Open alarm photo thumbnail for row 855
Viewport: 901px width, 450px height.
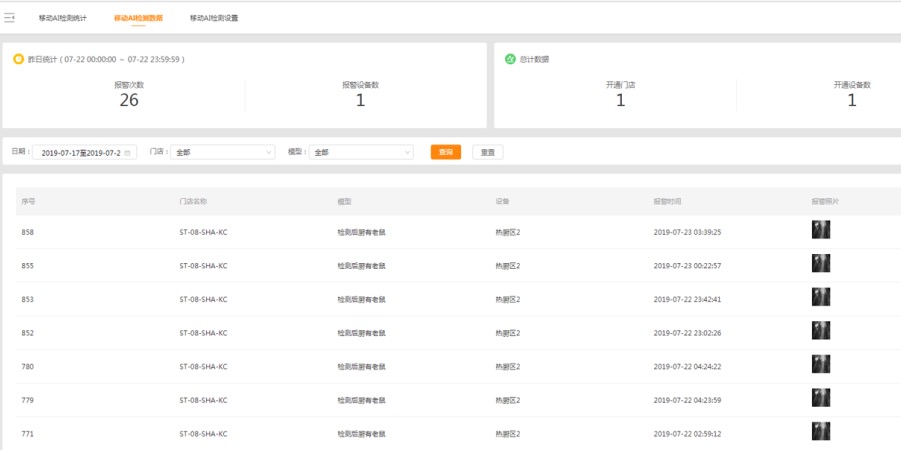(821, 263)
